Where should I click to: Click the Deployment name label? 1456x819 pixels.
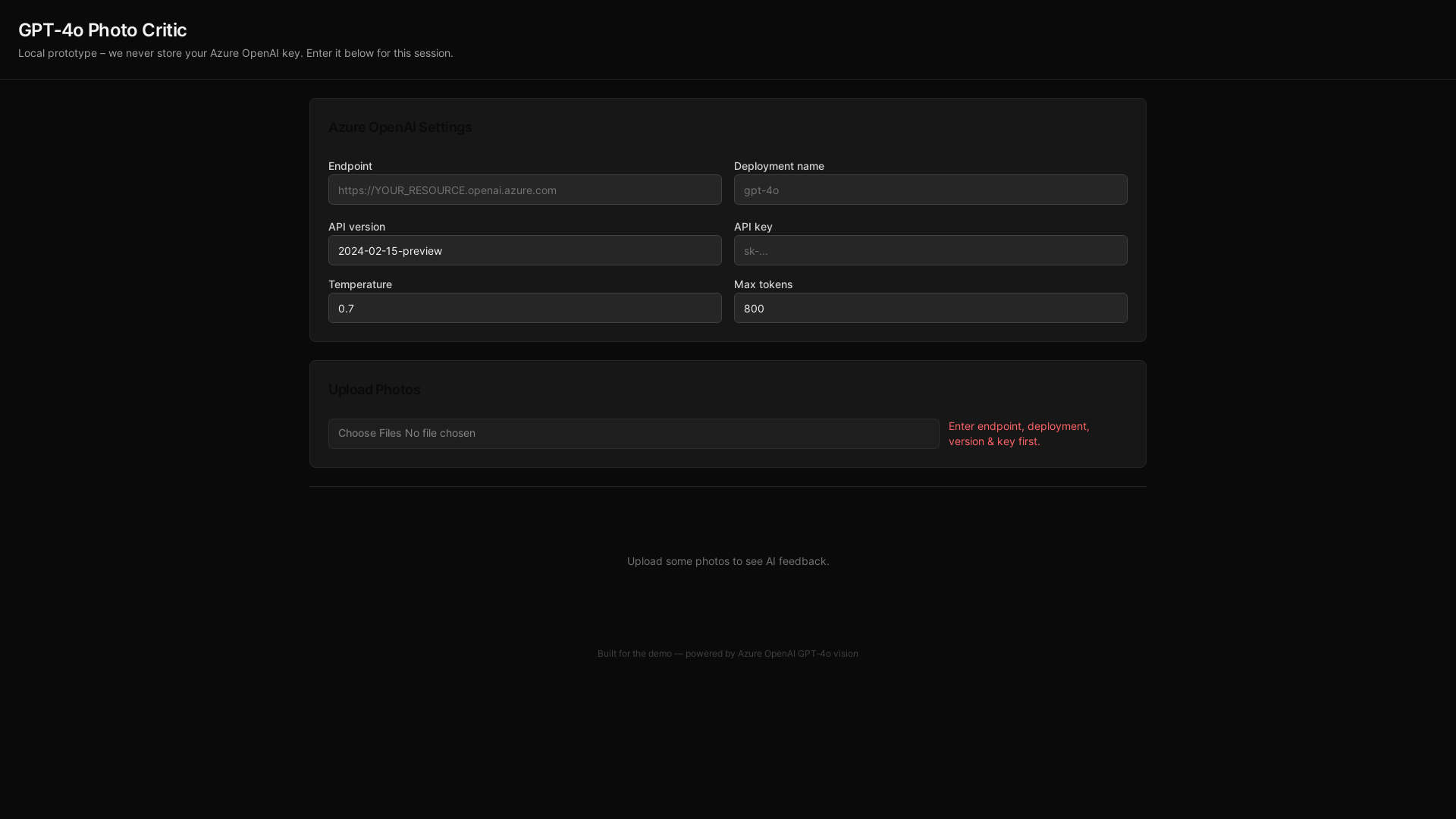[779, 166]
